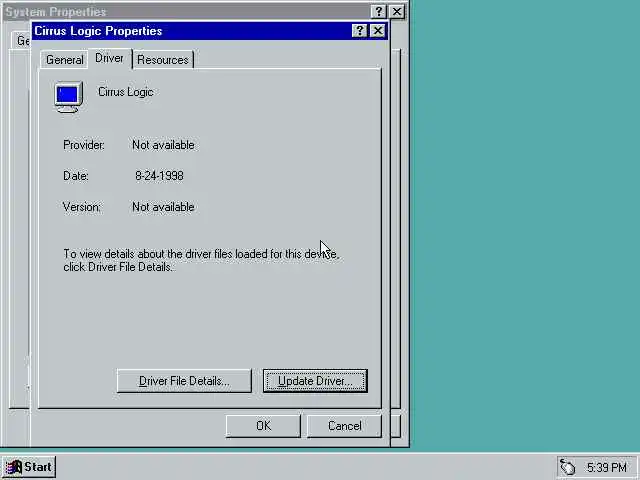Click the taskbar clock showing 5:39 PM

[607, 467]
